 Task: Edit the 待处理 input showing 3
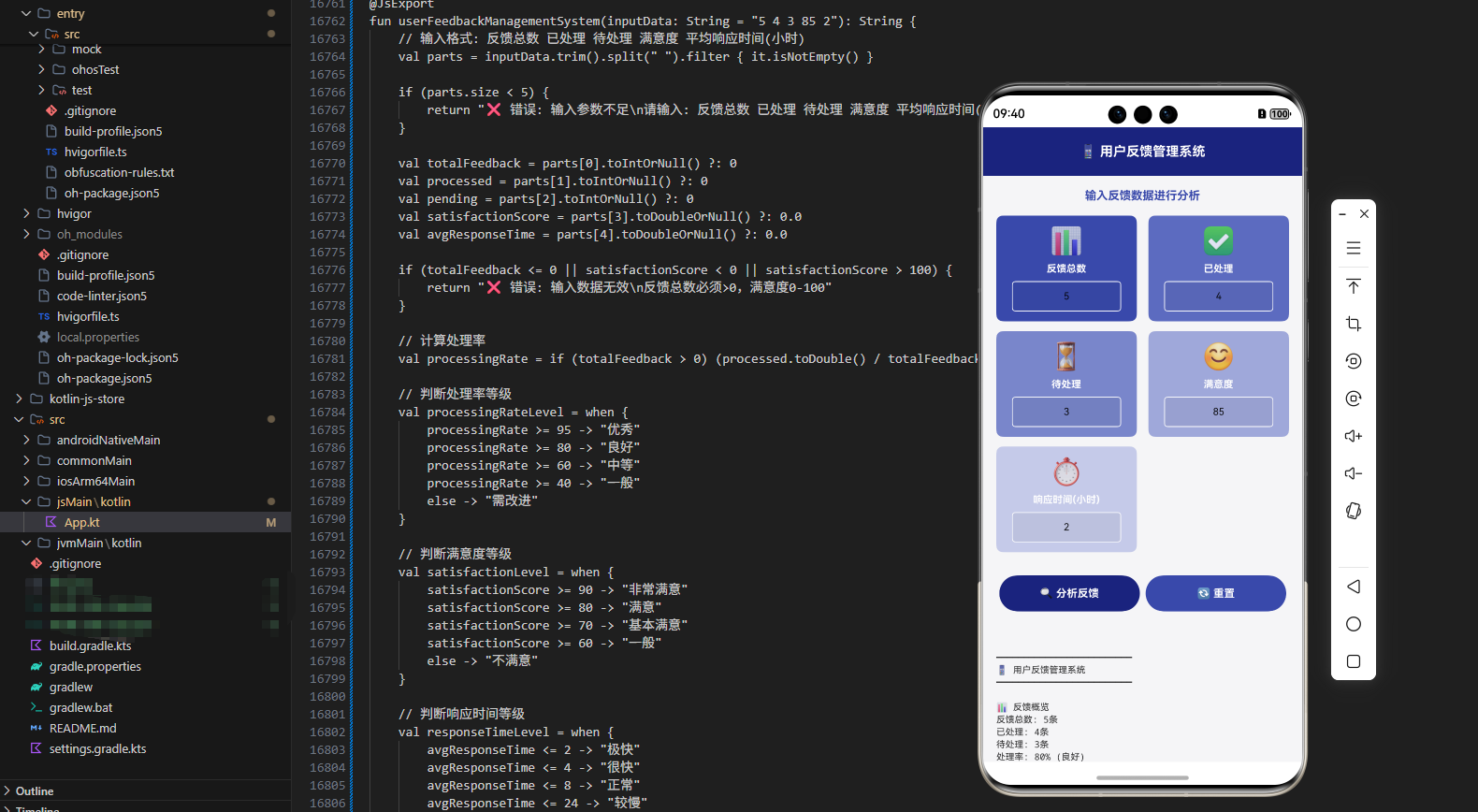tap(1066, 412)
